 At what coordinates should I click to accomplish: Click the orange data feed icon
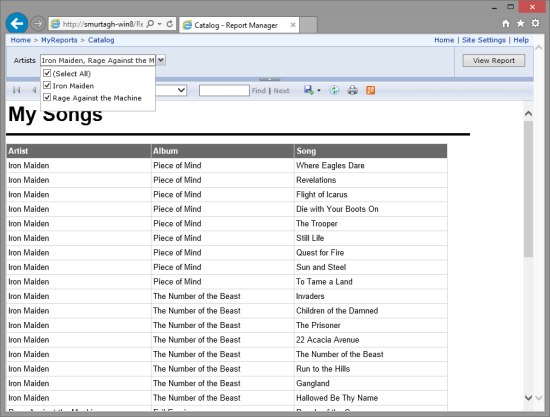(370, 90)
